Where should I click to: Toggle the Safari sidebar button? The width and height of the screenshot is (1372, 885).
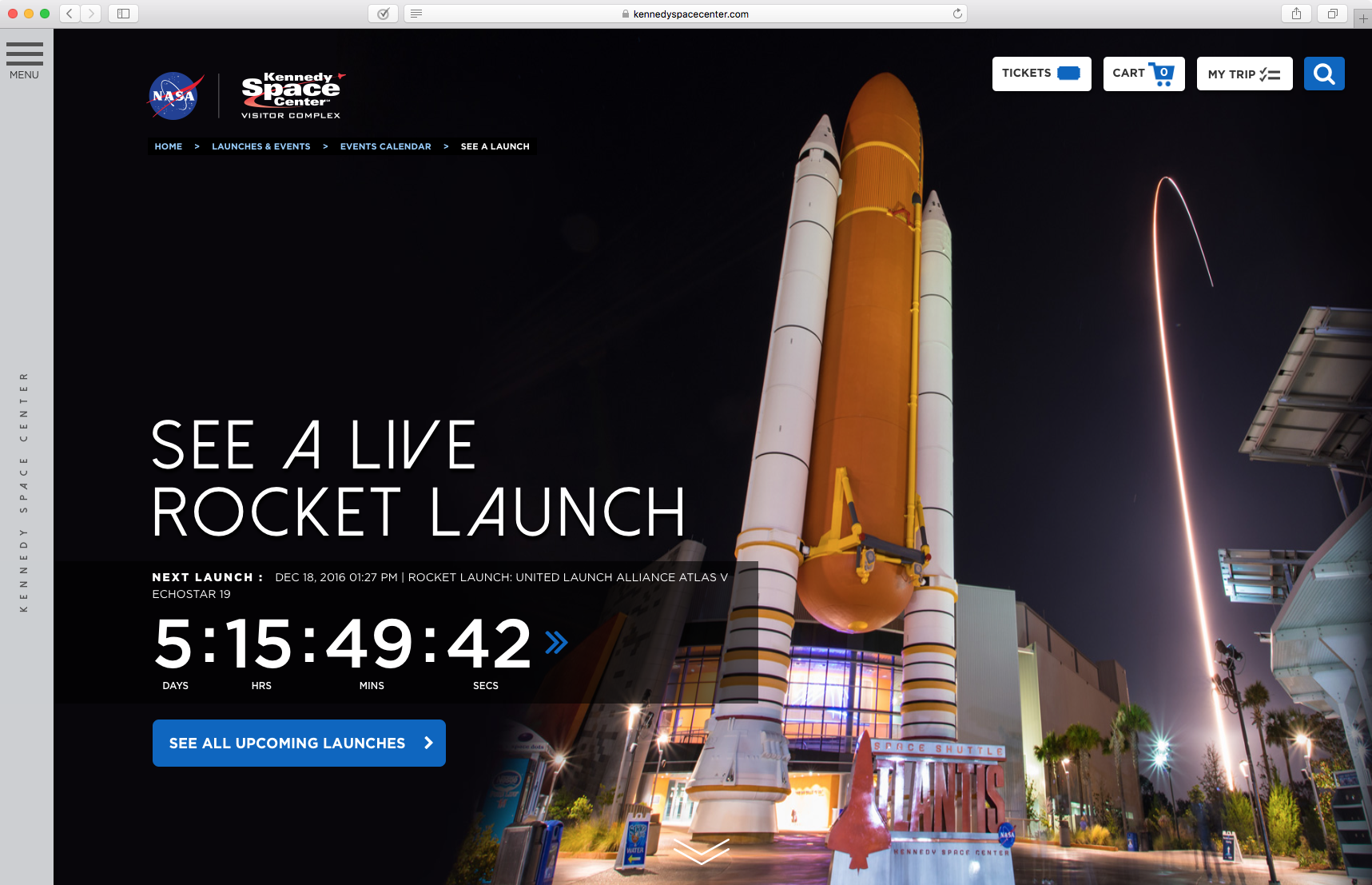tap(123, 14)
